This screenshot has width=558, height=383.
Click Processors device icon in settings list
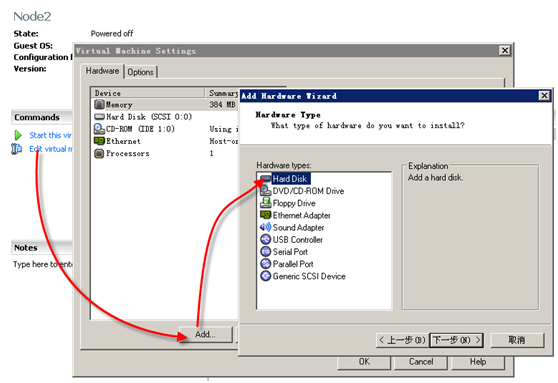99,153
